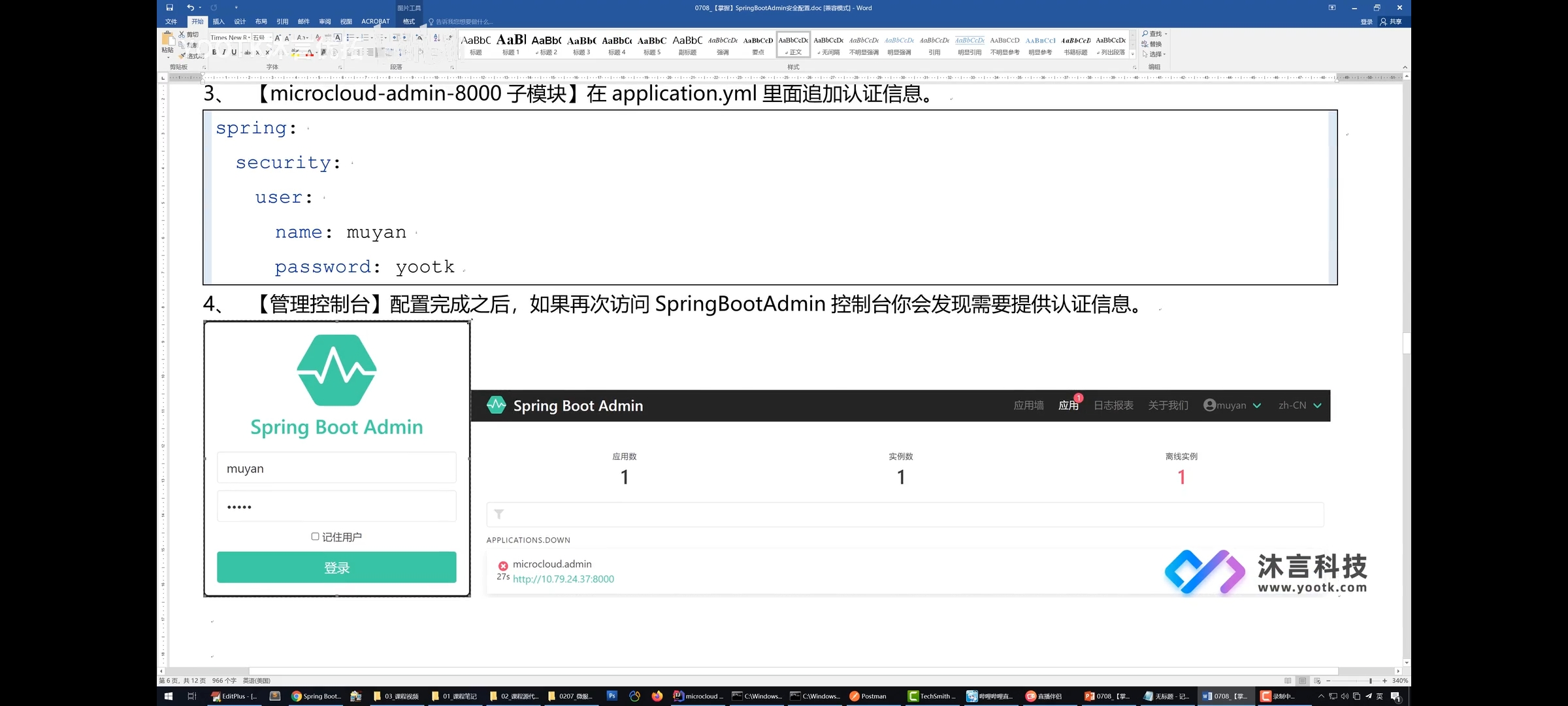Screen dimensions: 1568x706
Task: Toggle subscript formatting
Action: coord(257,52)
